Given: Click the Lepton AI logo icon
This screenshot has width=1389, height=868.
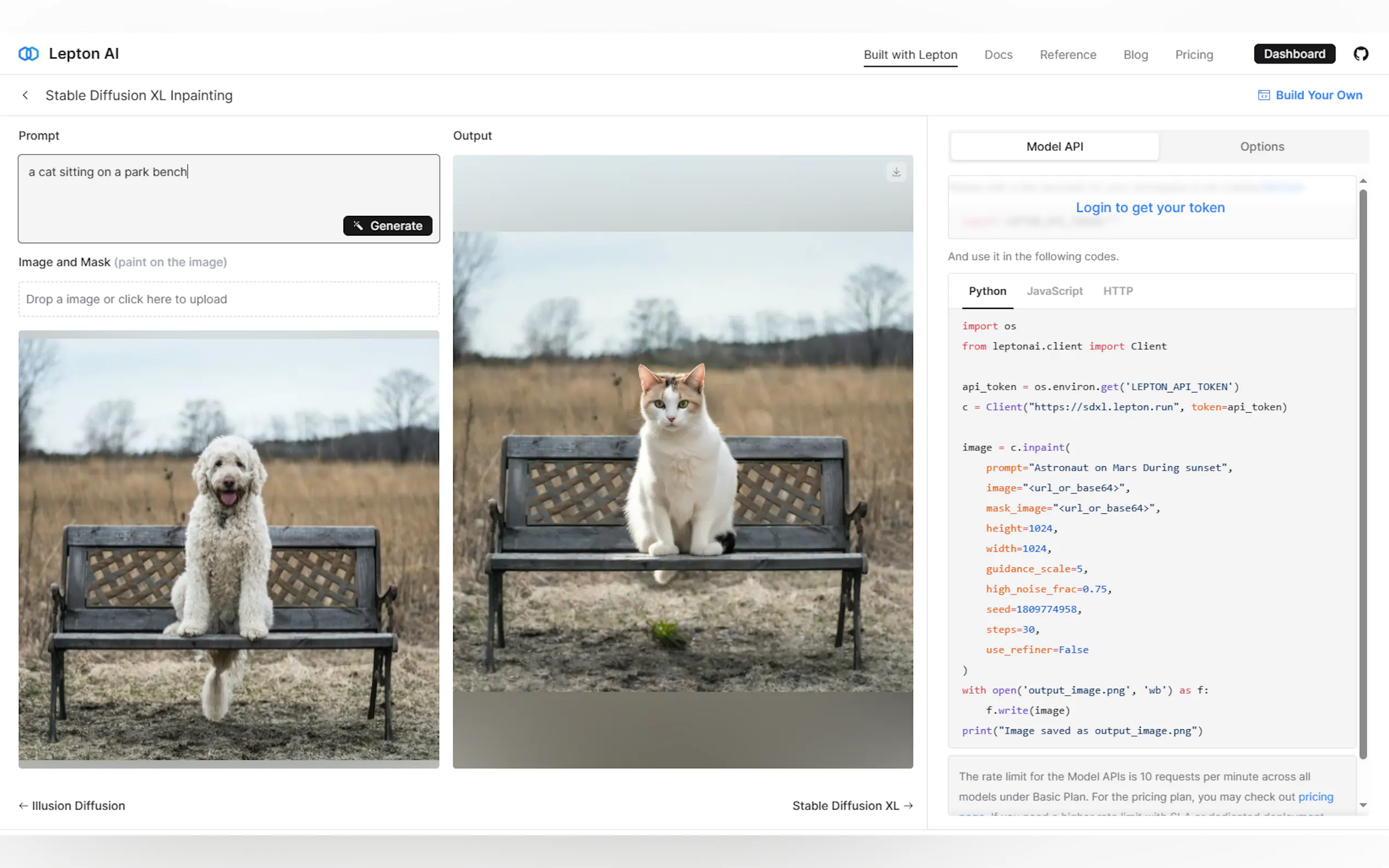Looking at the screenshot, I should tap(28, 54).
